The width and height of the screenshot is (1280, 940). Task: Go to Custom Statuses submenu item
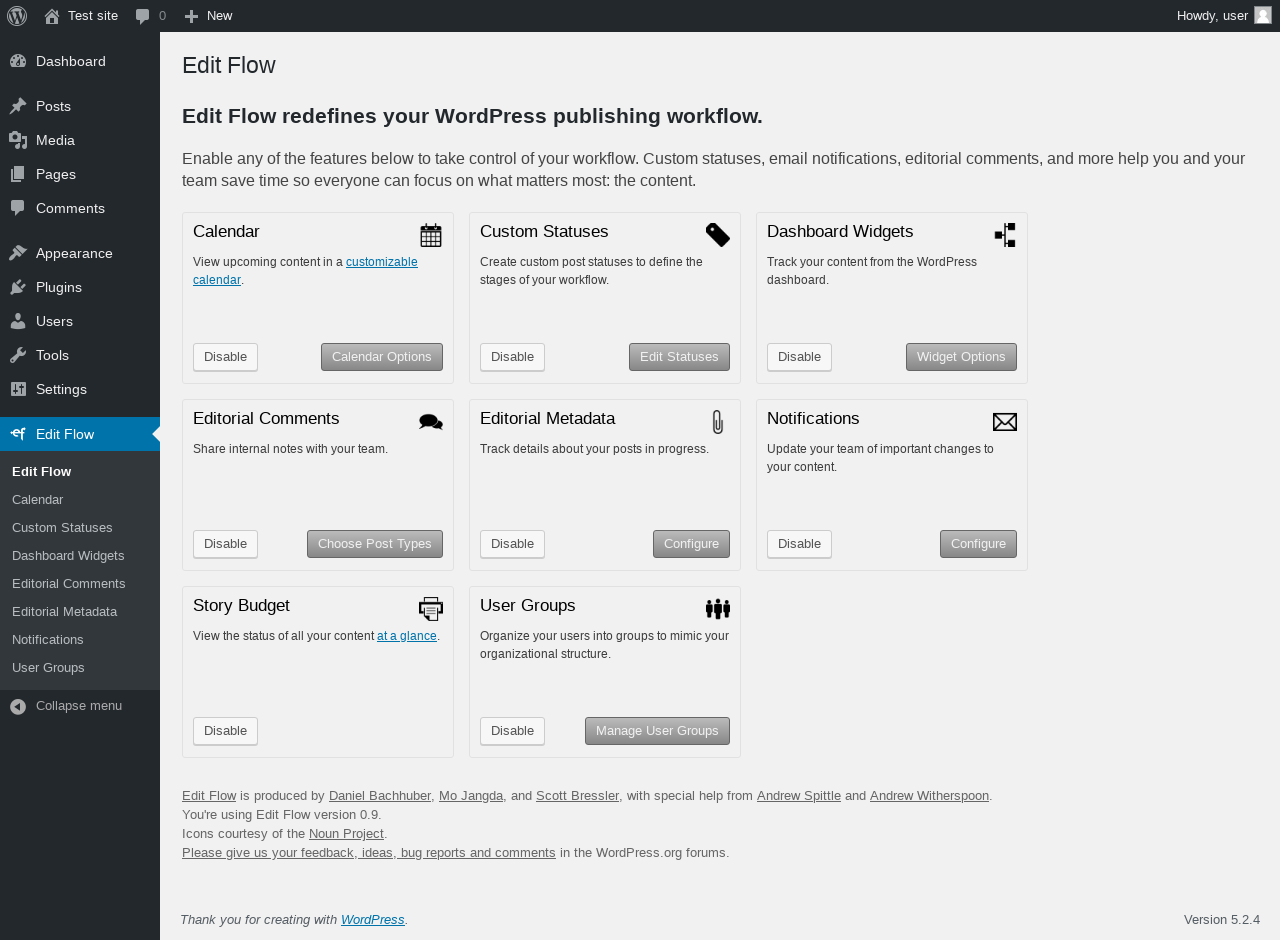pyautogui.click(x=62, y=527)
